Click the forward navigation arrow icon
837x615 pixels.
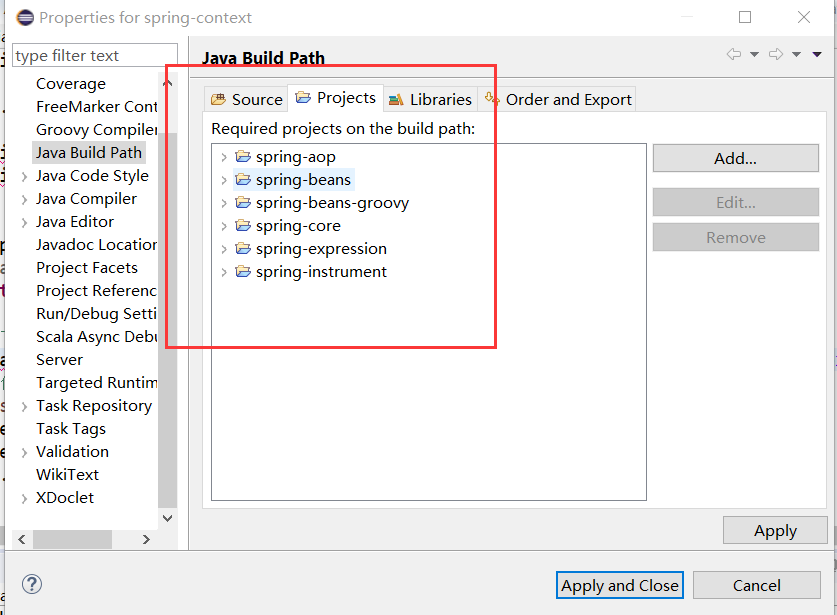(776, 54)
